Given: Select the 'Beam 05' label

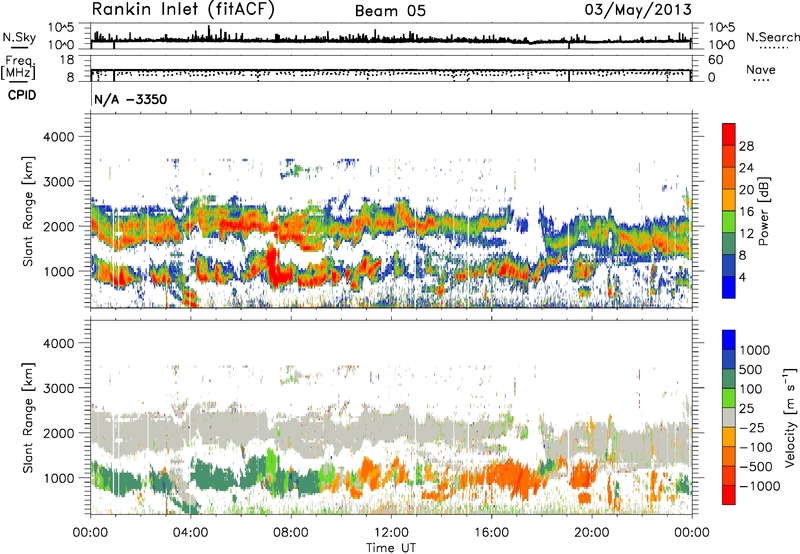Looking at the screenshot, I should point(390,11).
